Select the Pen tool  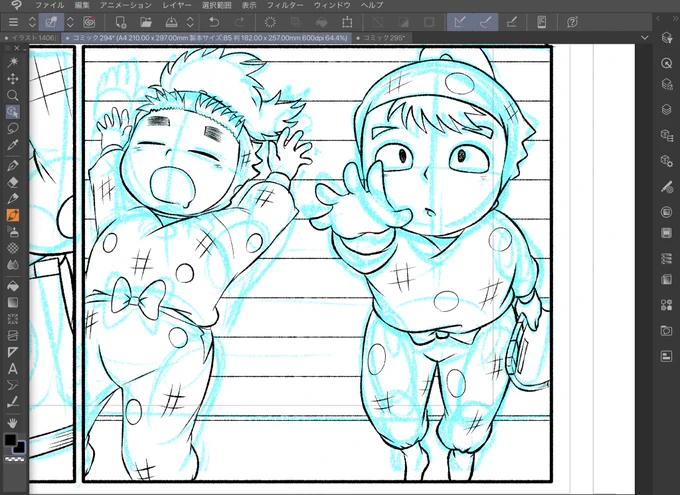pos(13,165)
